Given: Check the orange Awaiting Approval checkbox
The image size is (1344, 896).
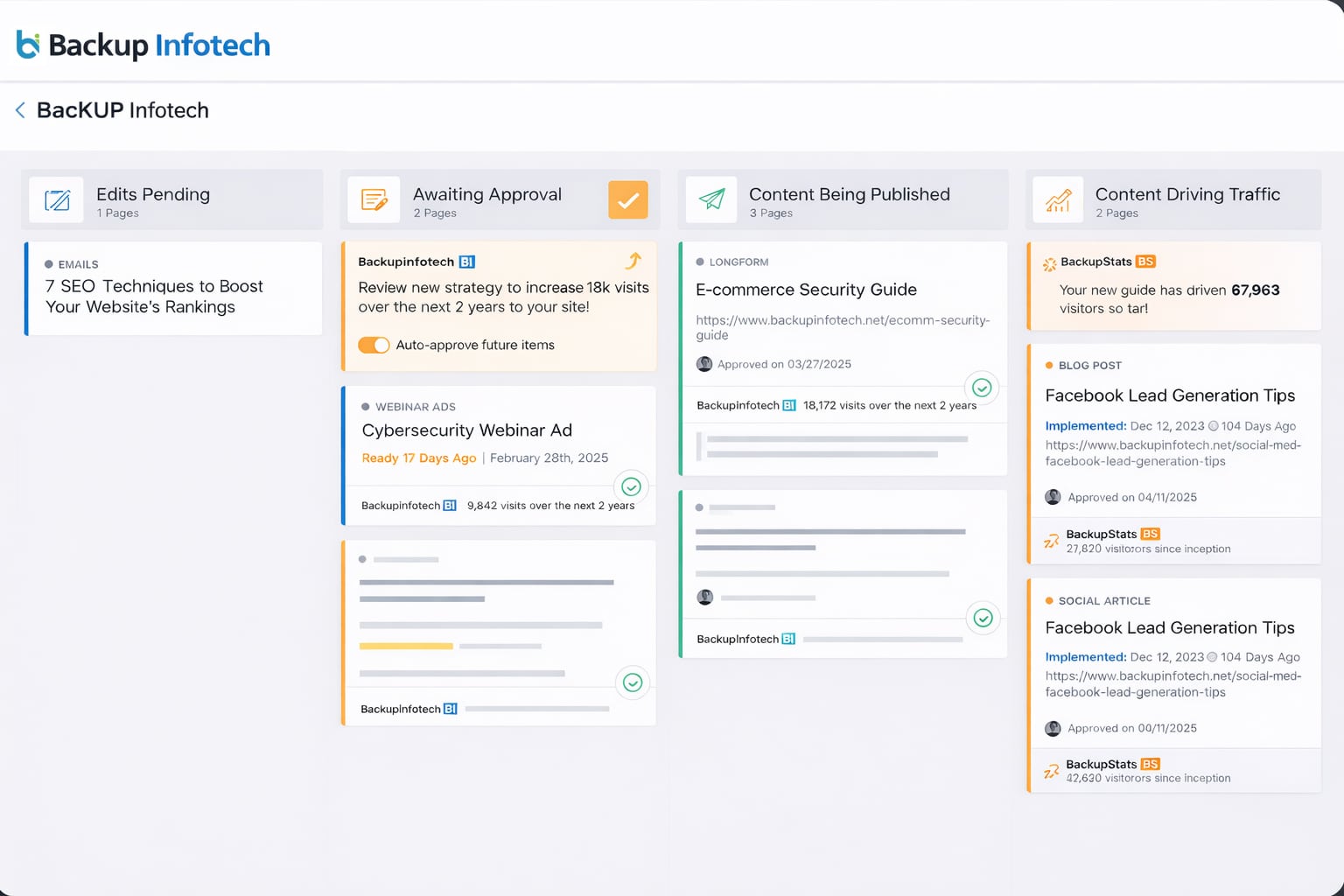Looking at the screenshot, I should click(x=627, y=200).
